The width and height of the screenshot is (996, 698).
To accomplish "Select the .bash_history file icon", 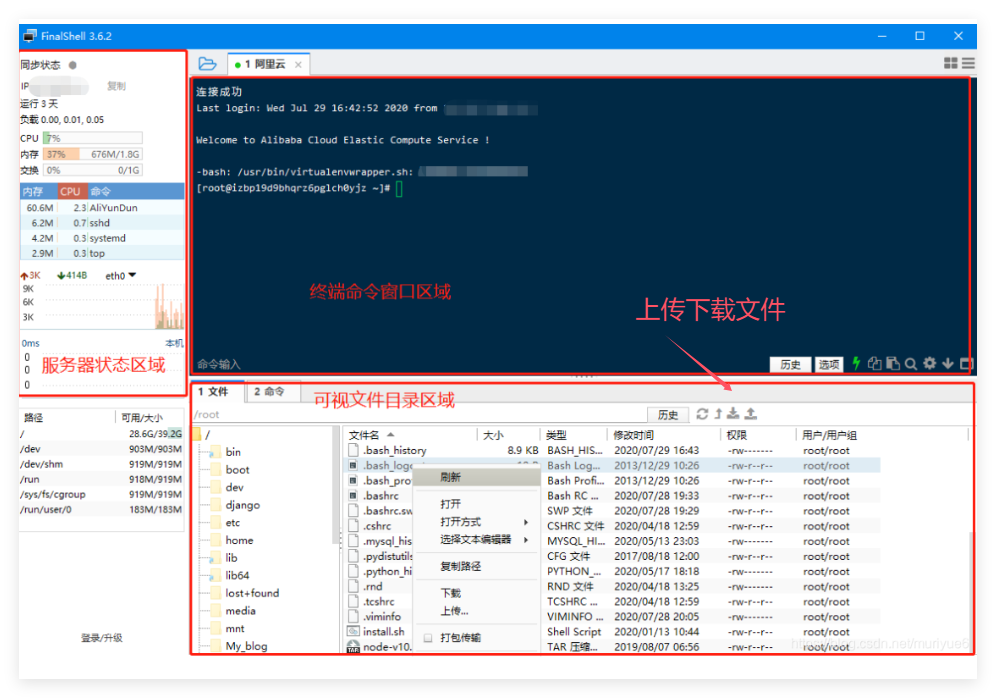I will tap(354, 450).
